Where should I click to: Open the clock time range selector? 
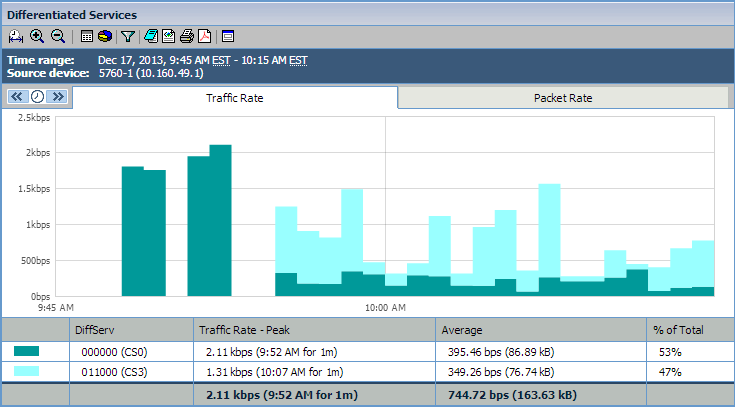tap(37, 97)
